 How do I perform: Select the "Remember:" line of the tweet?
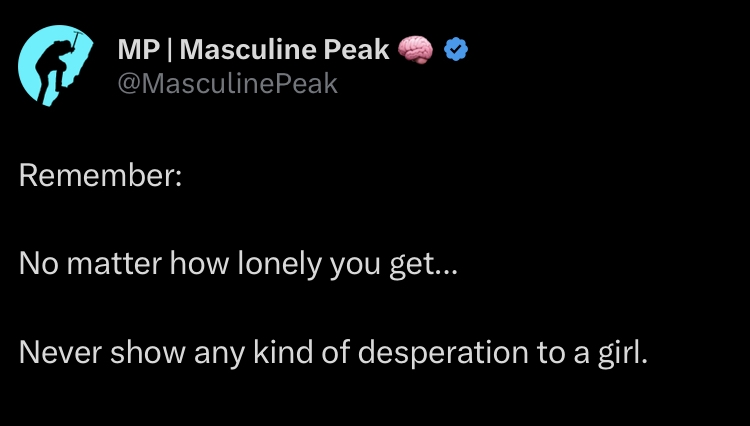(x=100, y=177)
